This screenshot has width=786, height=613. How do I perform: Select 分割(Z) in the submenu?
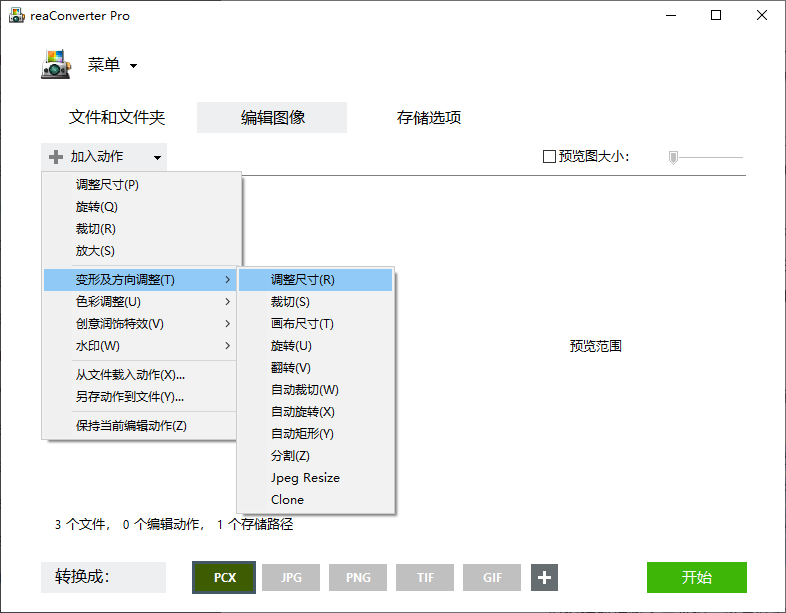pyautogui.click(x=316, y=456)
